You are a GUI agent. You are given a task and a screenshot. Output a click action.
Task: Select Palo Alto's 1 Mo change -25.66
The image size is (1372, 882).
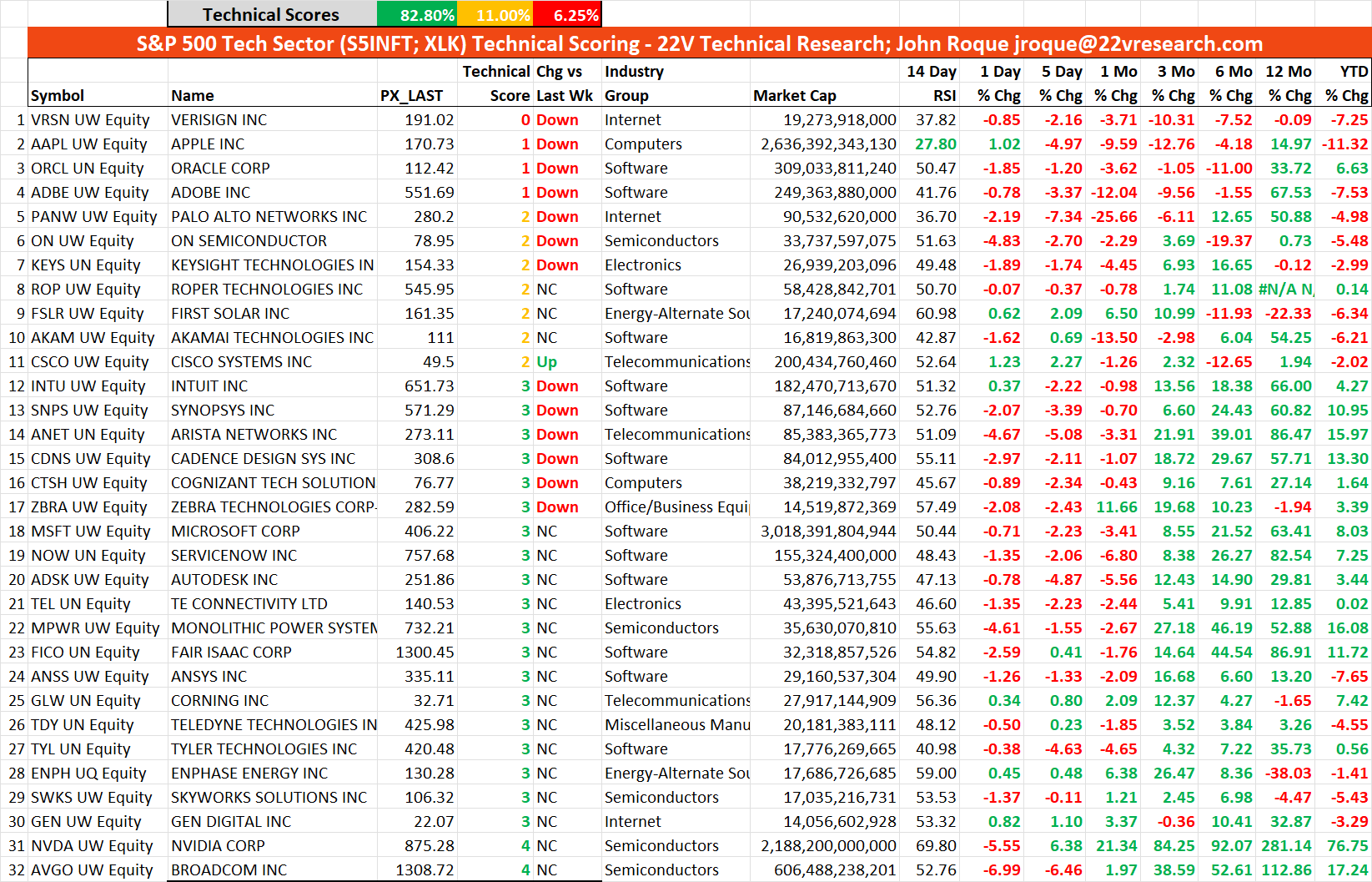pos(1113,216)
